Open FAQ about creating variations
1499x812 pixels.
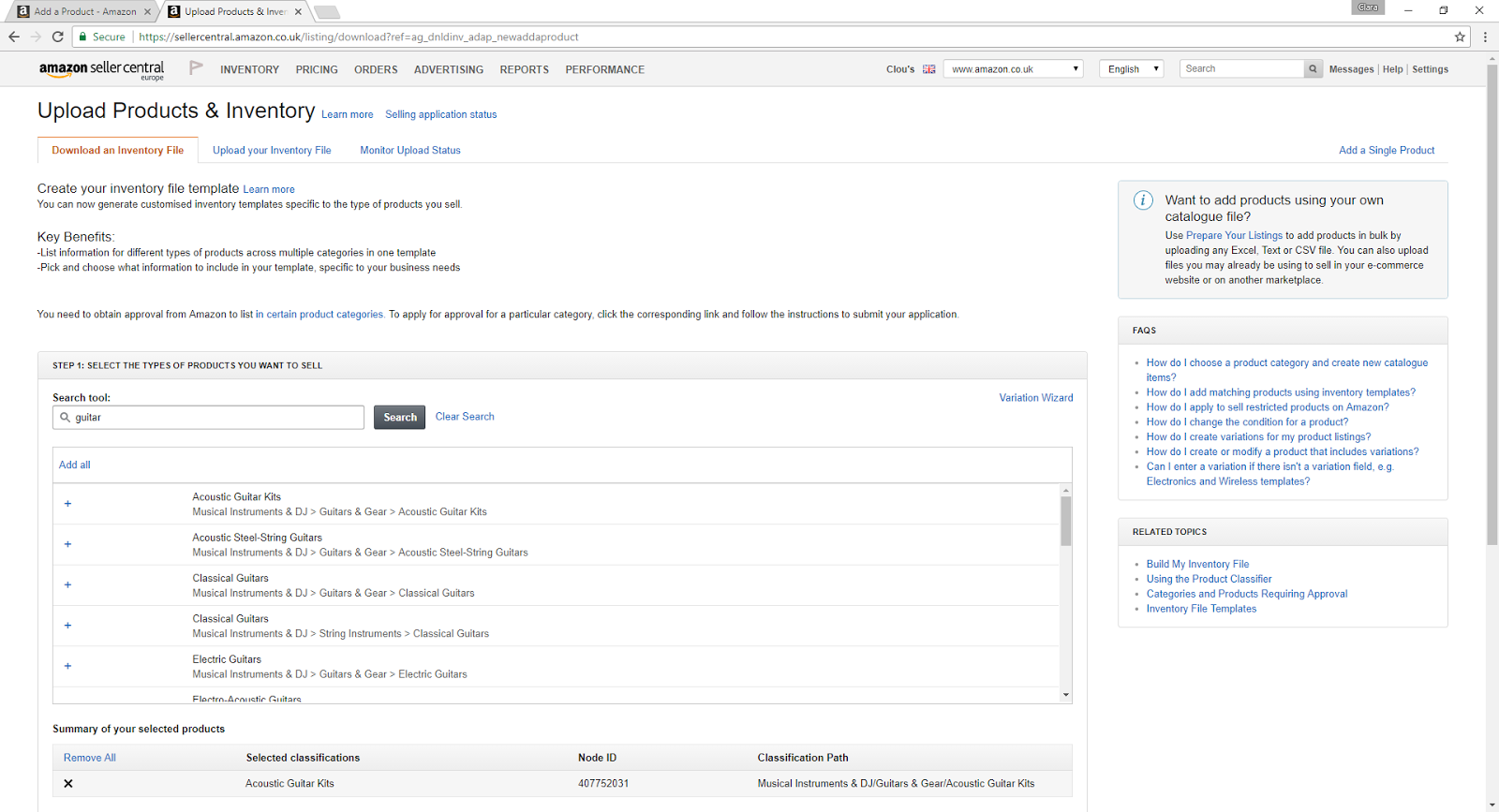(x=1258, y=437)
